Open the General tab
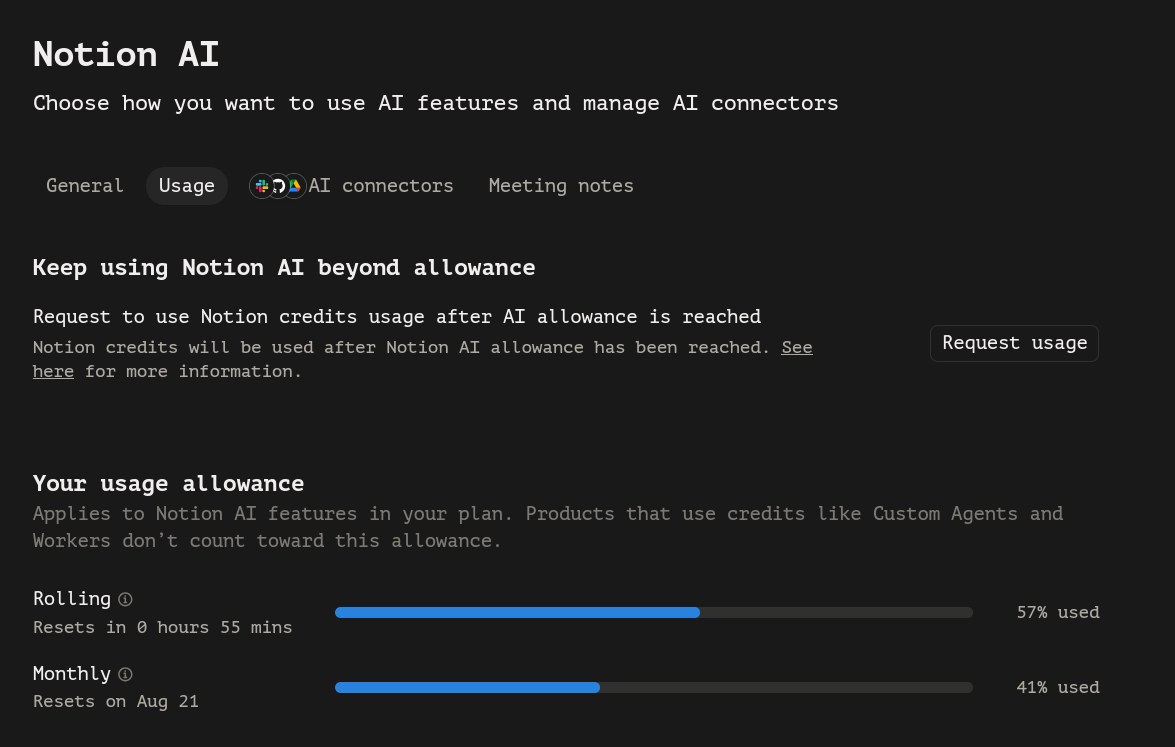The height and width of the screenshot is (747, 1175). [85, 186]
